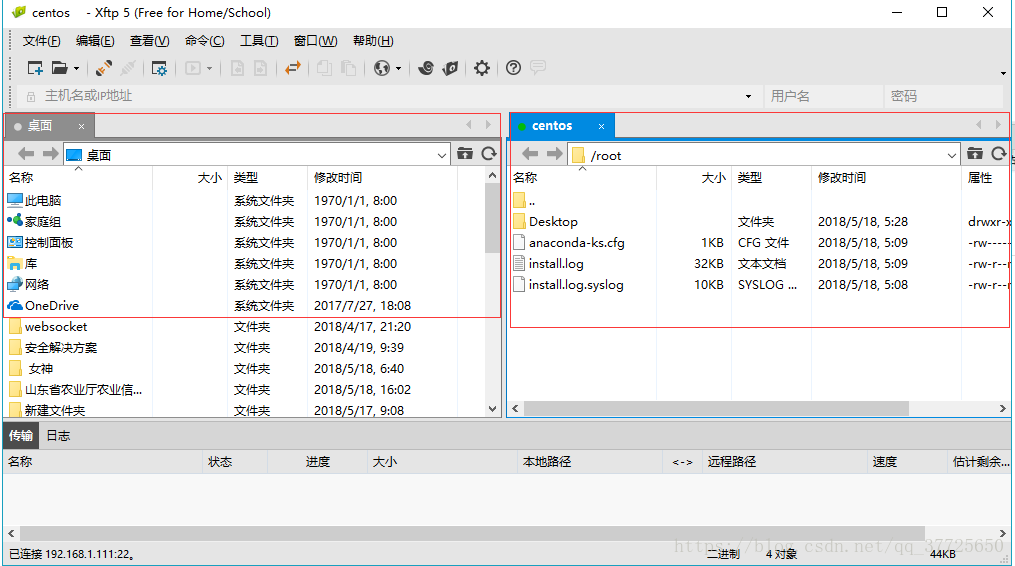Open the 窗口(W) menu
The height and width of the screenshot is (566, 1015).
tap(315, 41)
